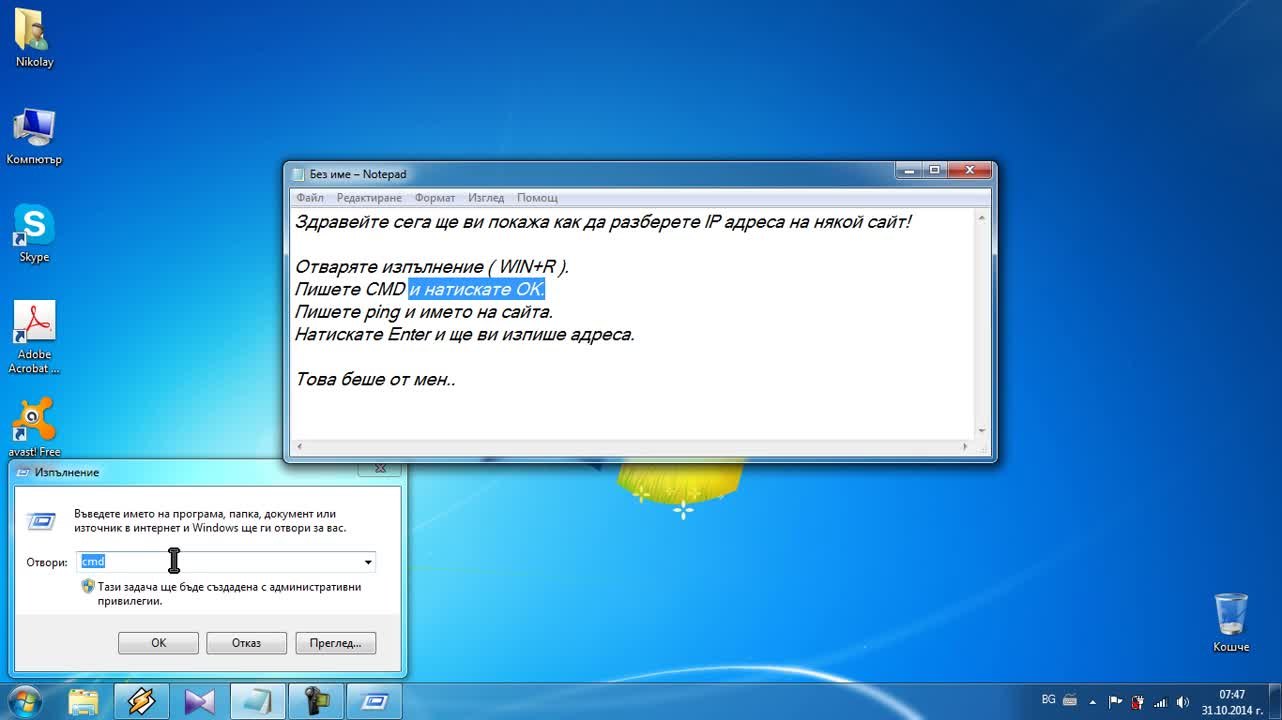
Task: Open the Формат menu in Notepad
Action: pos(434,198)
